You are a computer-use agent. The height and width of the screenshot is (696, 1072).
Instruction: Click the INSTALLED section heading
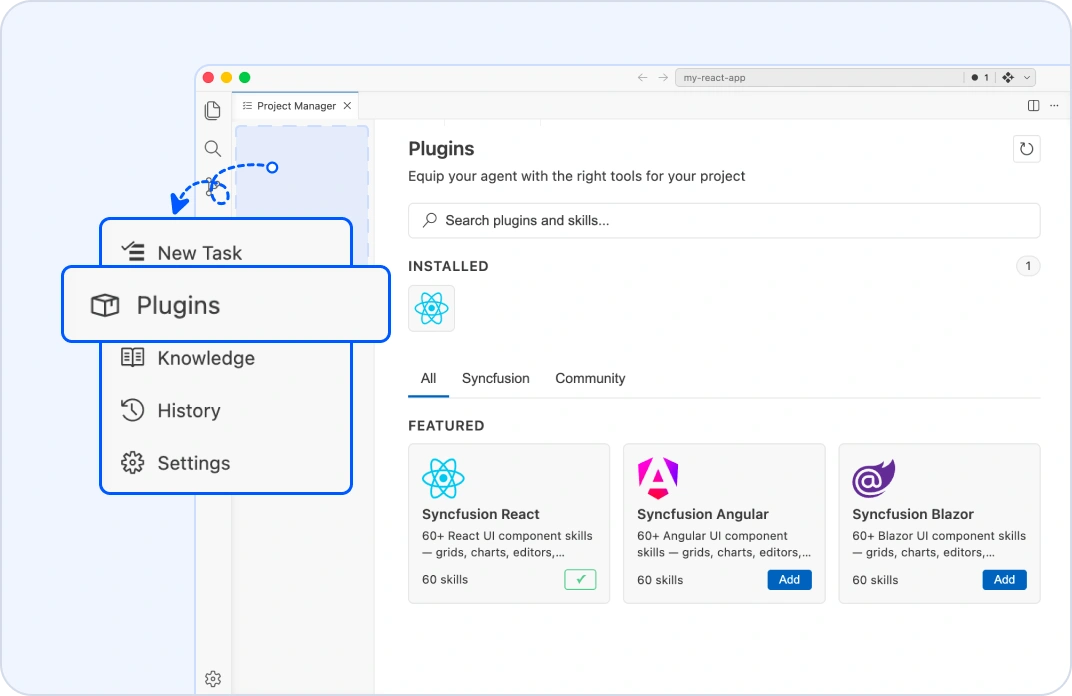[x=448, y=266]
